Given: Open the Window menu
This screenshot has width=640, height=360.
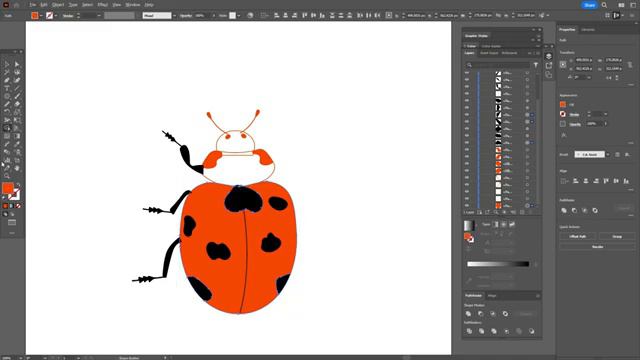Looking at the screenshot, I should (132, 5).
